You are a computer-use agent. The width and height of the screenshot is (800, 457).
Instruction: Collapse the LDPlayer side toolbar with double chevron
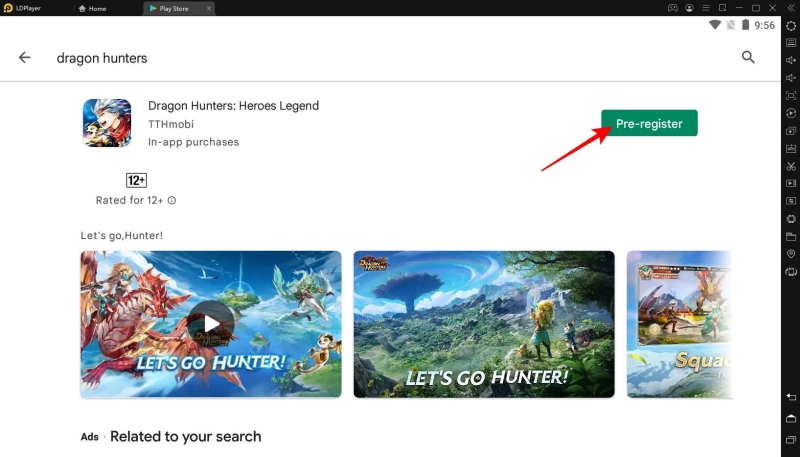point(791,8)
